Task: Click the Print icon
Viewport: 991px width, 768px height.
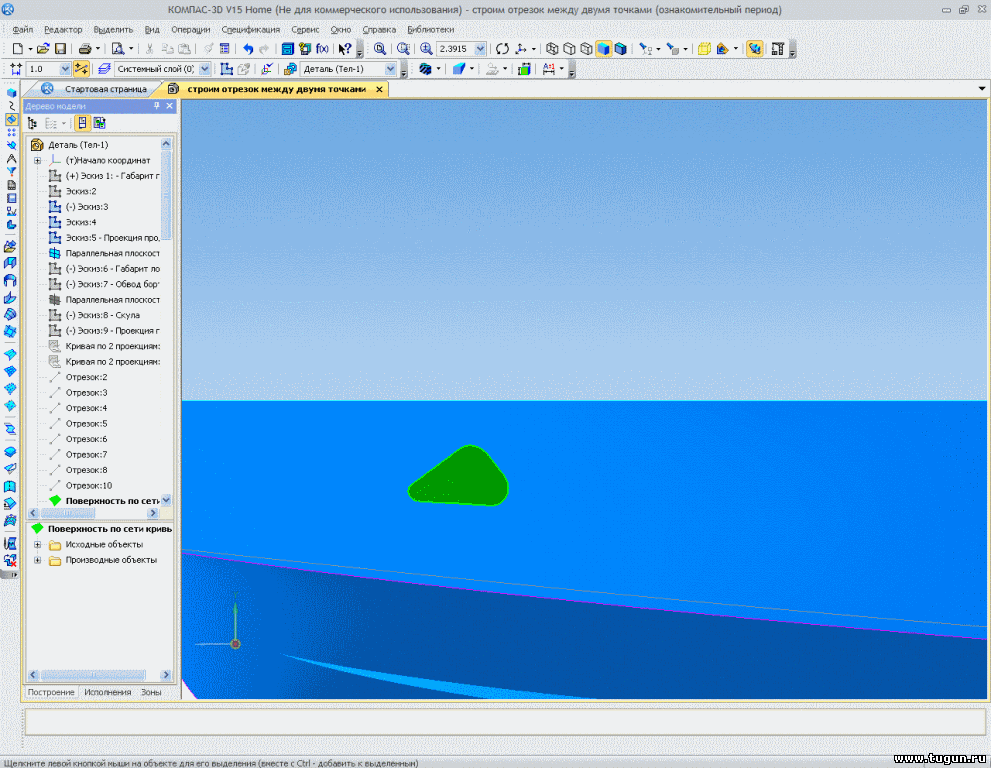Action: pos(85,49)
